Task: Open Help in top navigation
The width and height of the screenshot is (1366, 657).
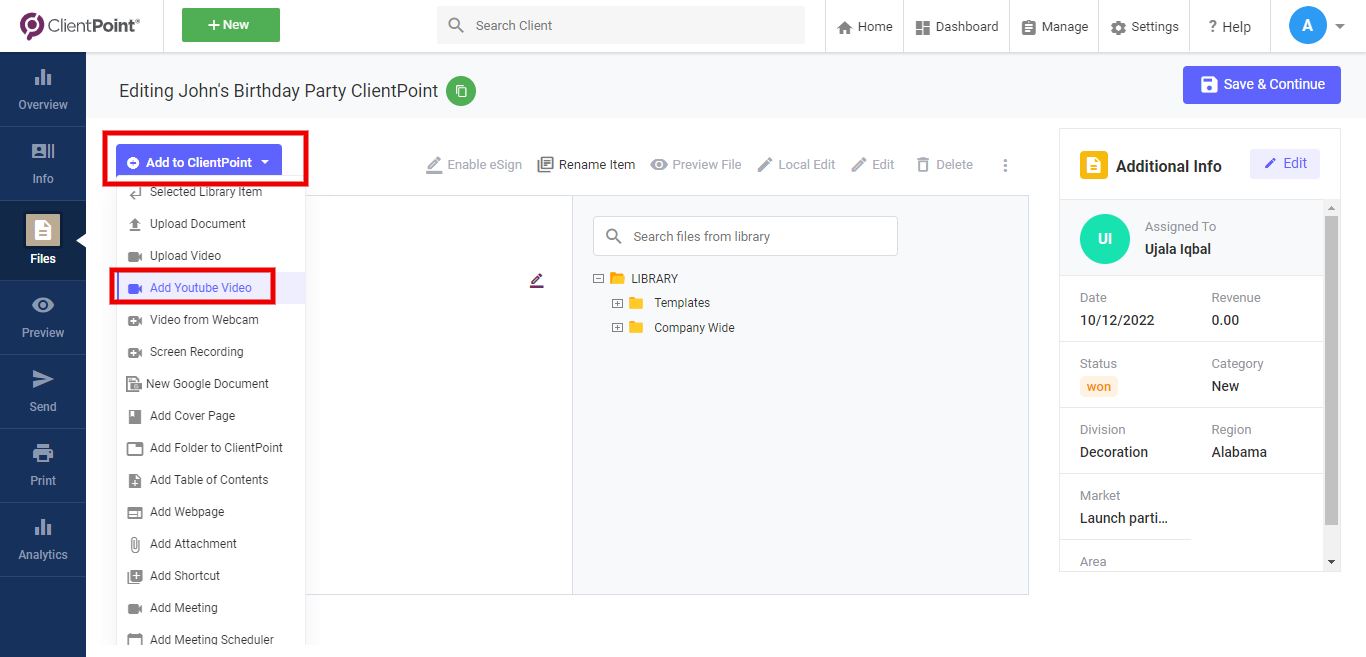Action: tap(1229, 27)
